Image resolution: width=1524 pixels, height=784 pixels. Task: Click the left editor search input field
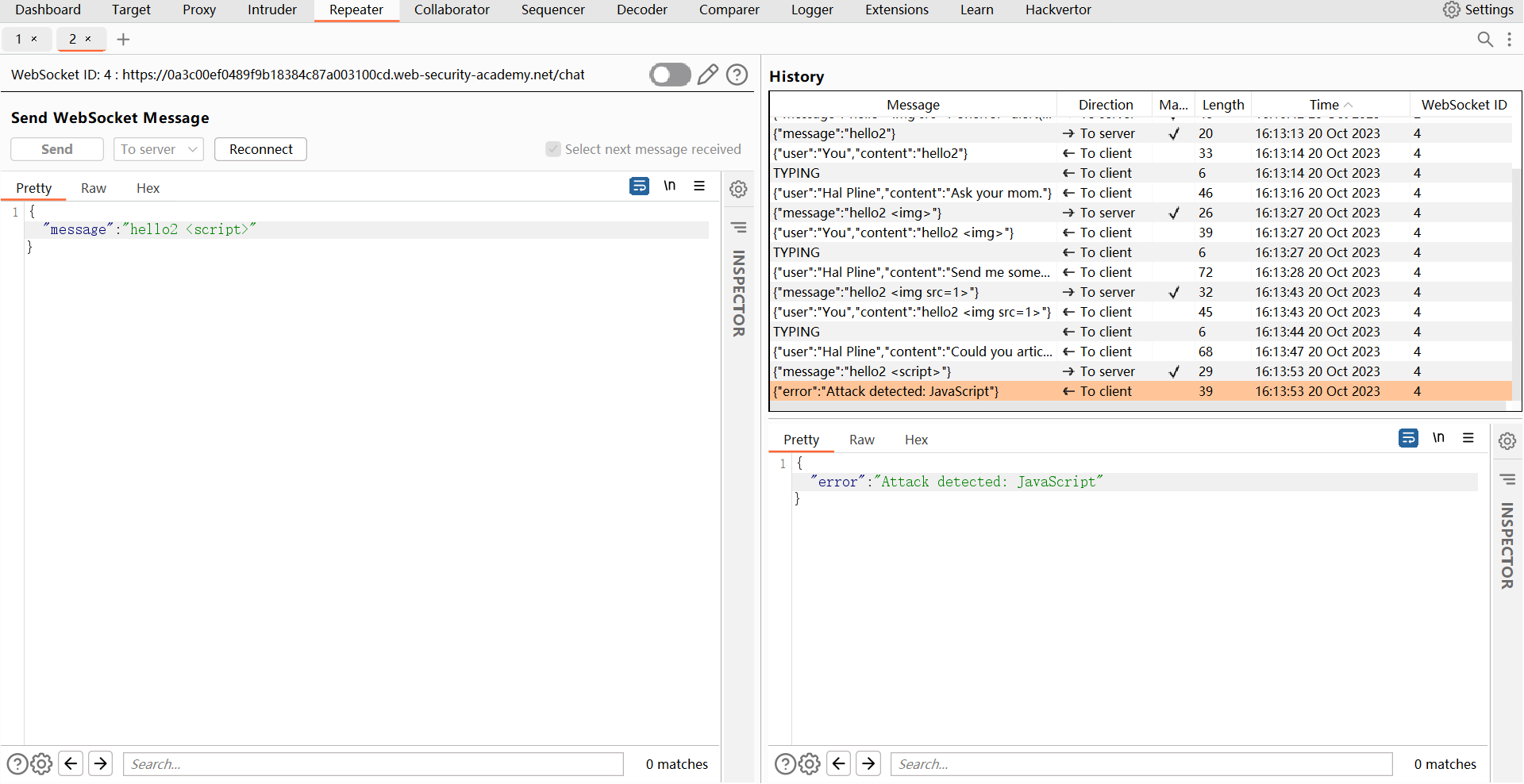point(373,764)
